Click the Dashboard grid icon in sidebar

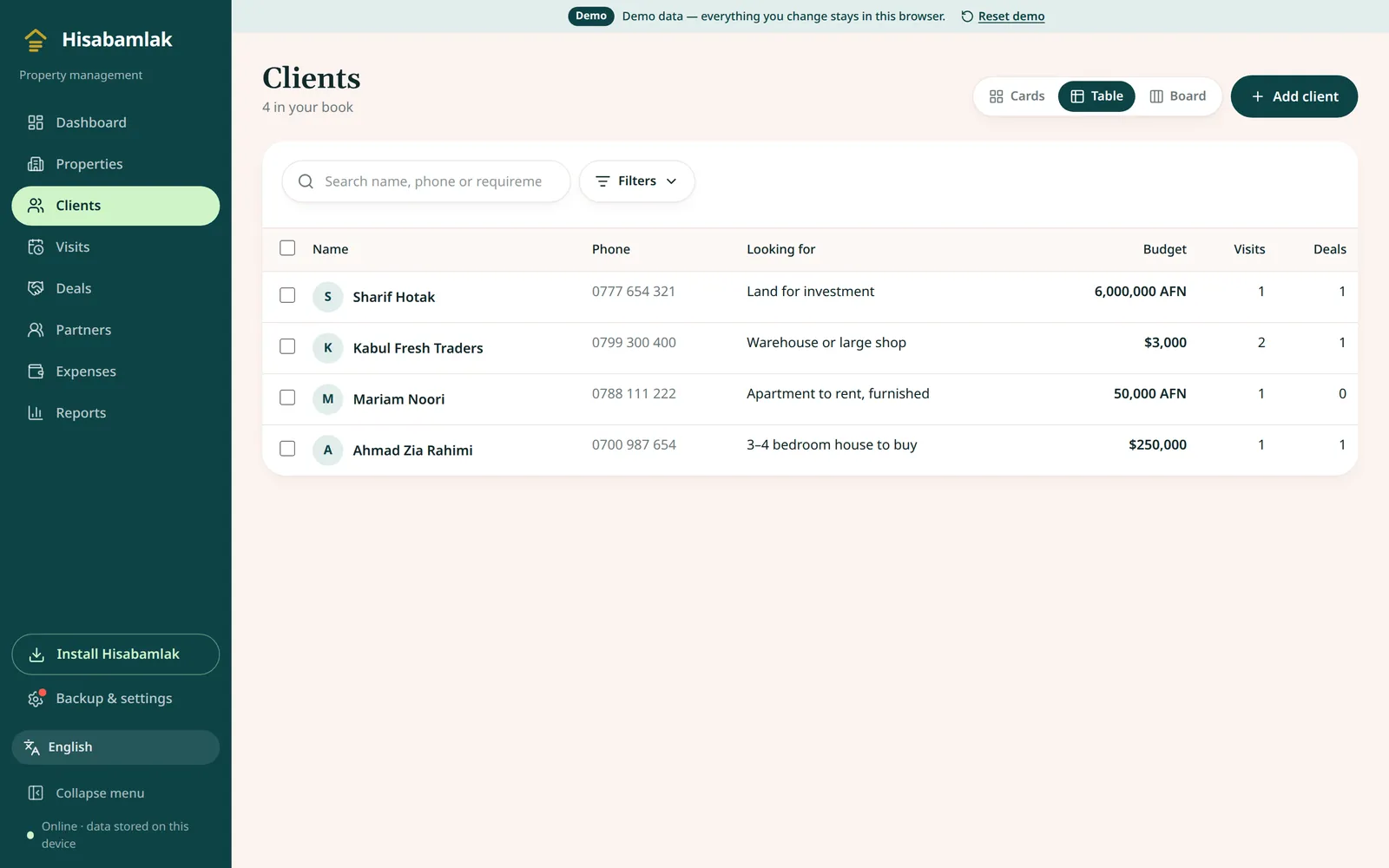click(36, 122)
